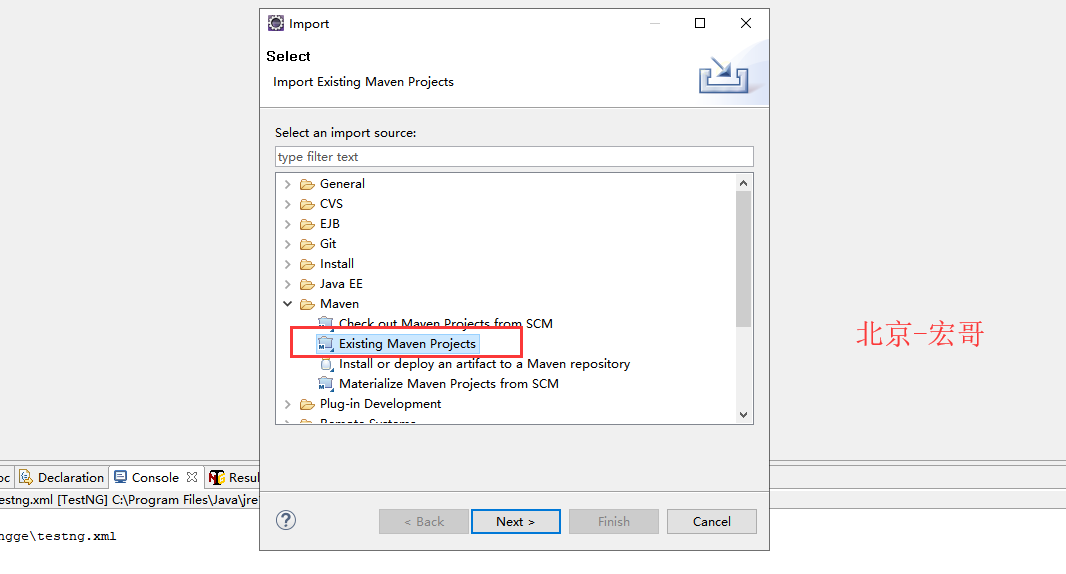Click the Maven folder icon
Image resolution: width=1066 pixels, height=574 pixels.
(x=307, y=304)
